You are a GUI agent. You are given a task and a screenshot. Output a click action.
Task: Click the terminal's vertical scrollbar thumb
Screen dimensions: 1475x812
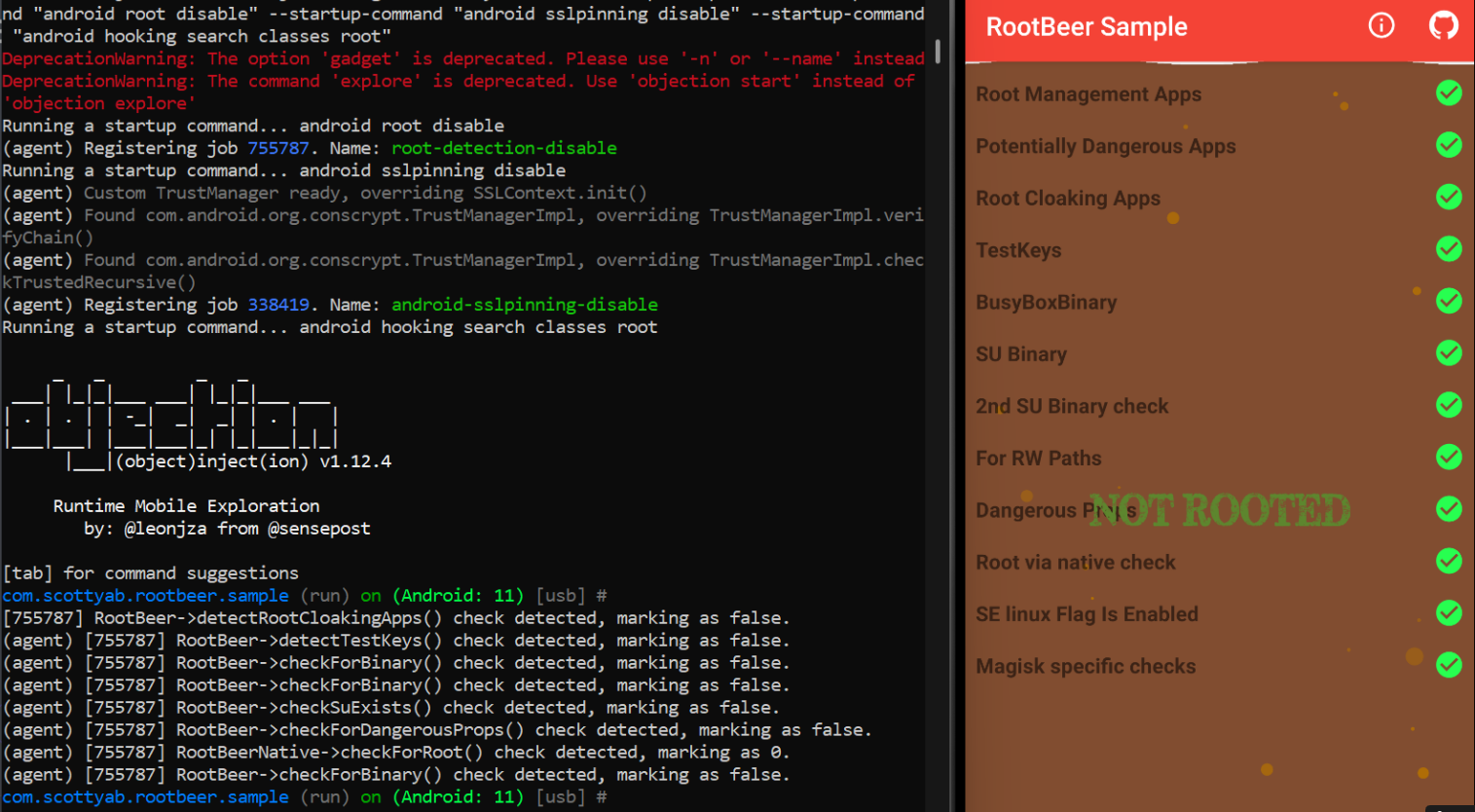(x=938, y=51)
